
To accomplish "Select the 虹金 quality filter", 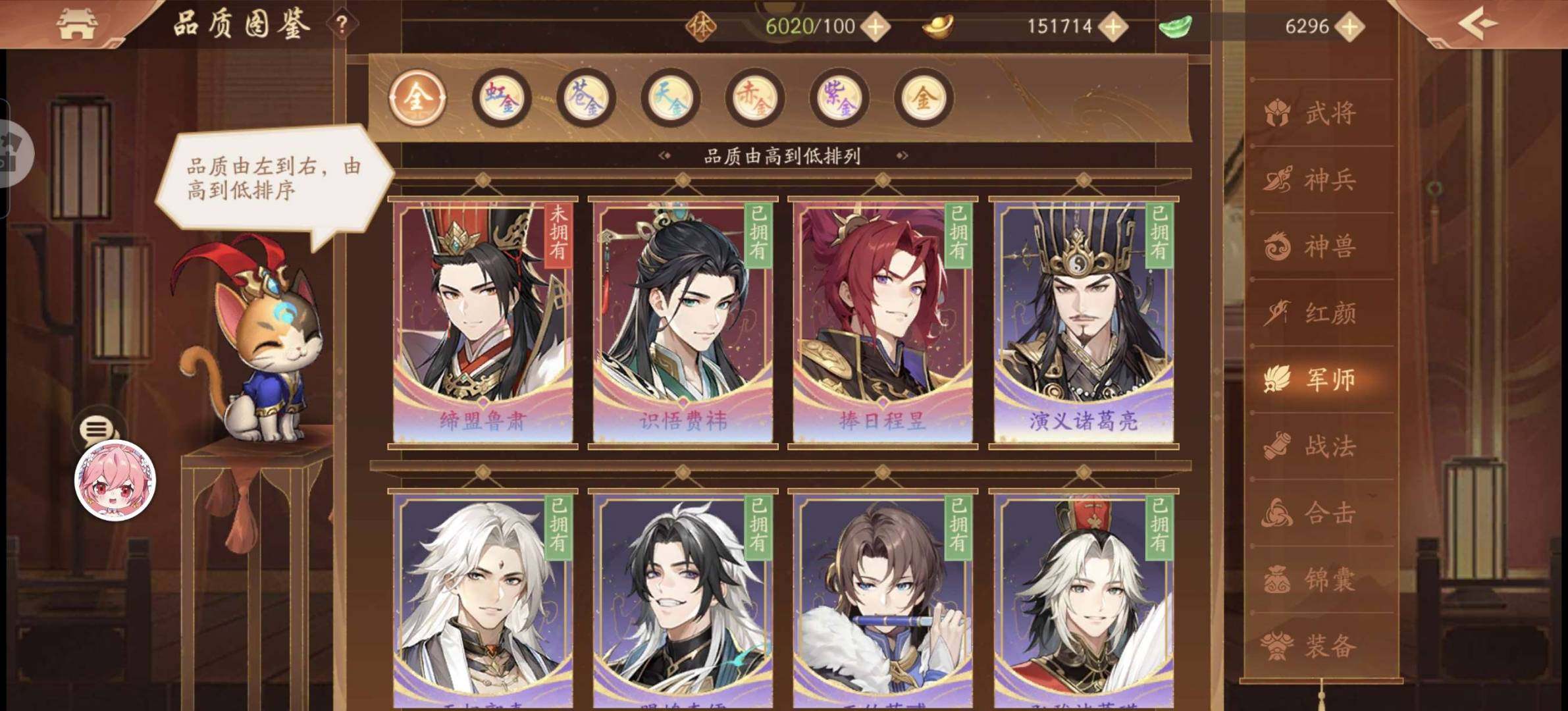I will (x=502, y=98).
